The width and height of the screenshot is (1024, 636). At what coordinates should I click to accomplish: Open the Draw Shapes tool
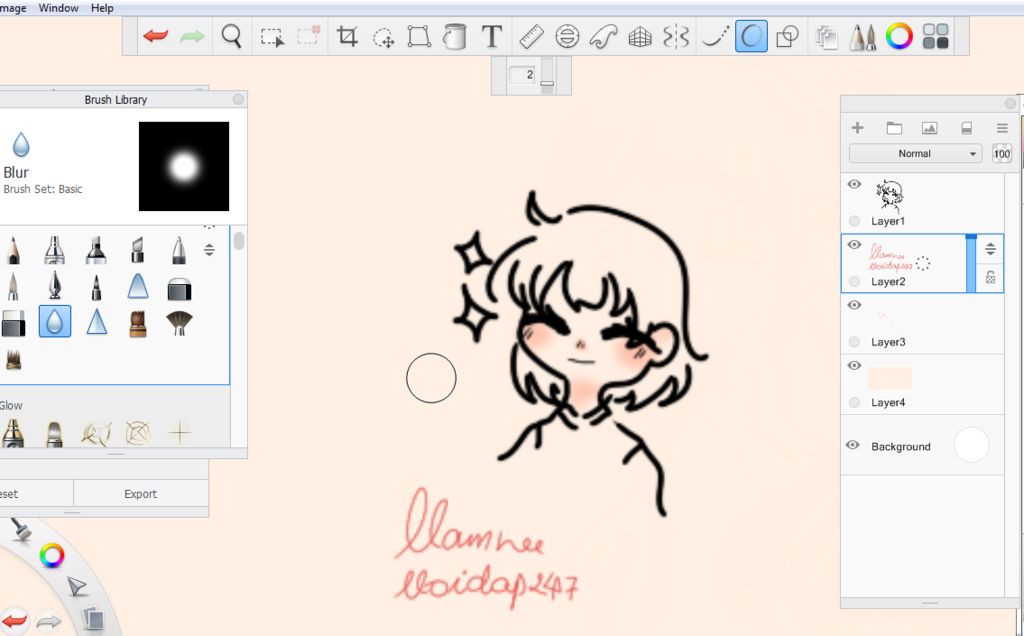coord(788,37)
